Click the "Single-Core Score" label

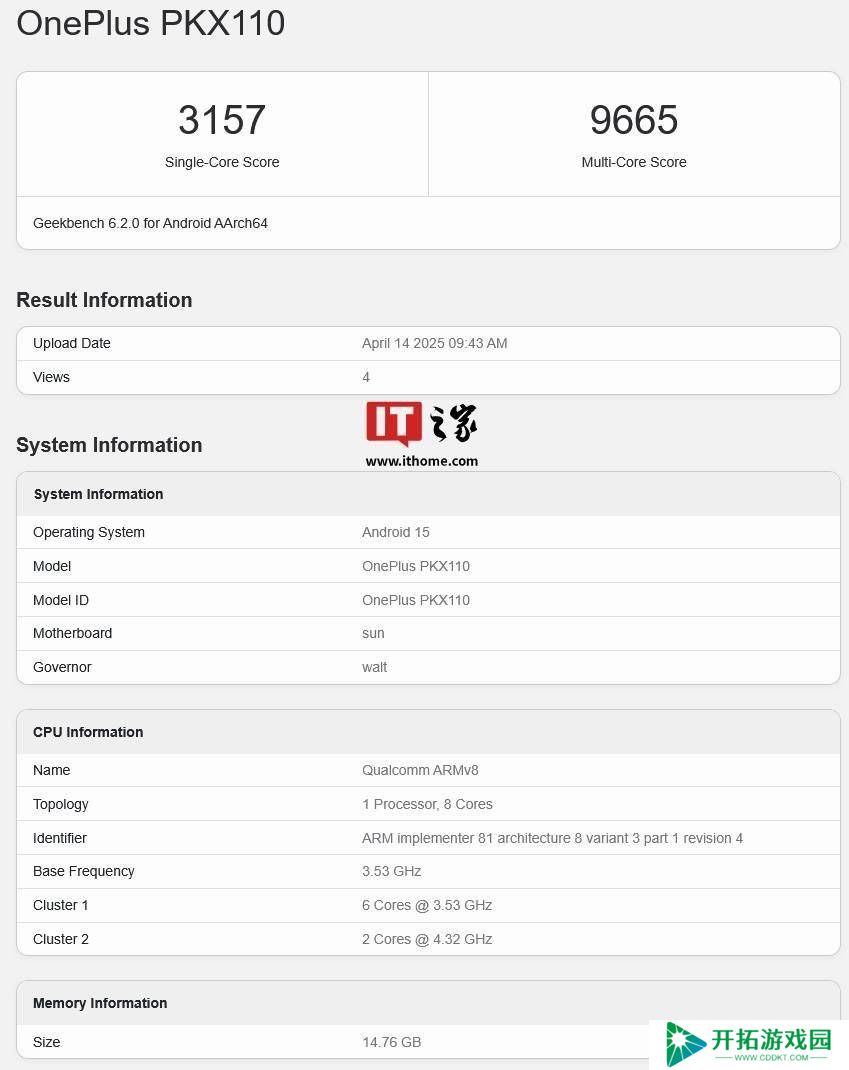click(222, 162)
